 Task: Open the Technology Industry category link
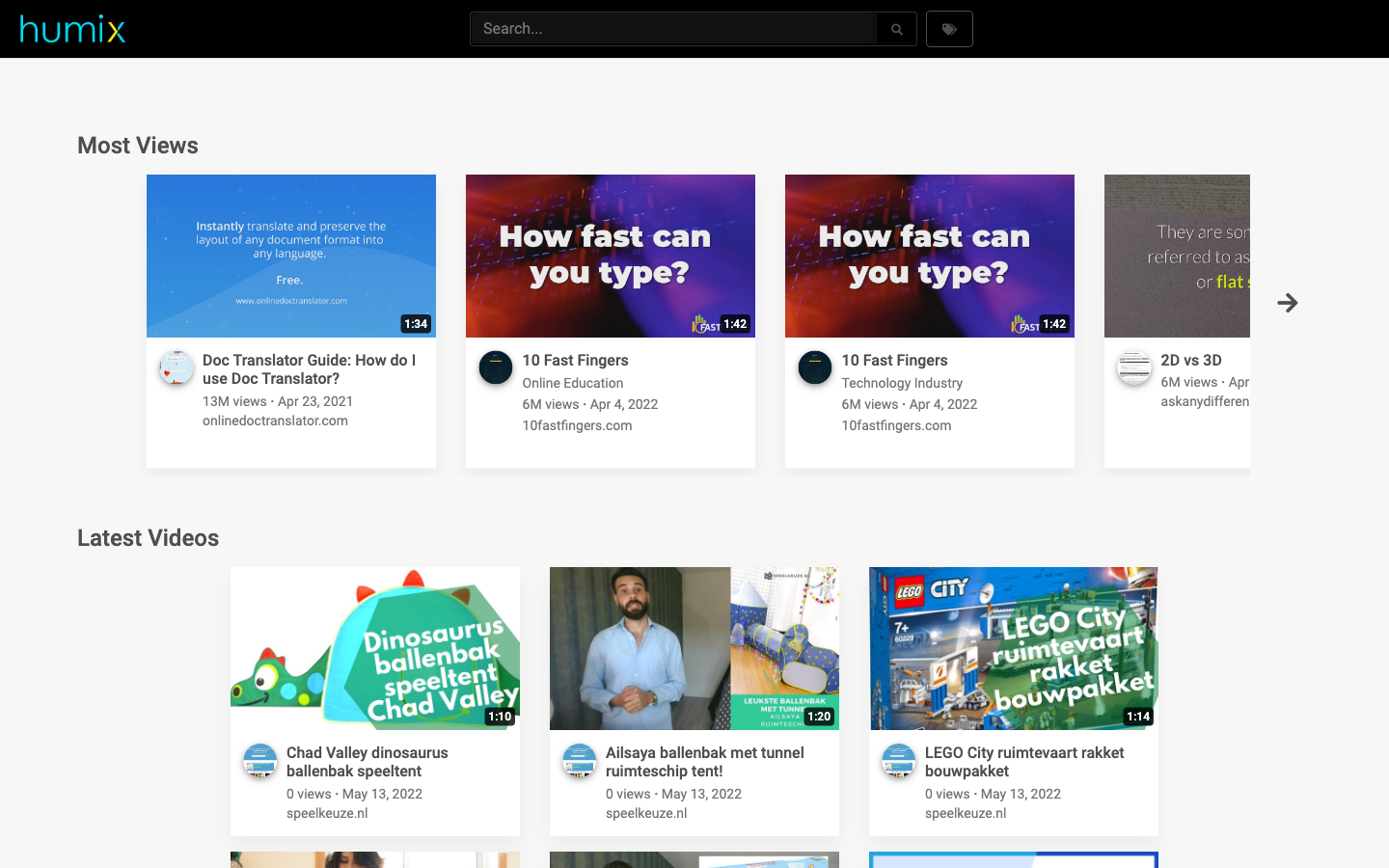point(902,383)
